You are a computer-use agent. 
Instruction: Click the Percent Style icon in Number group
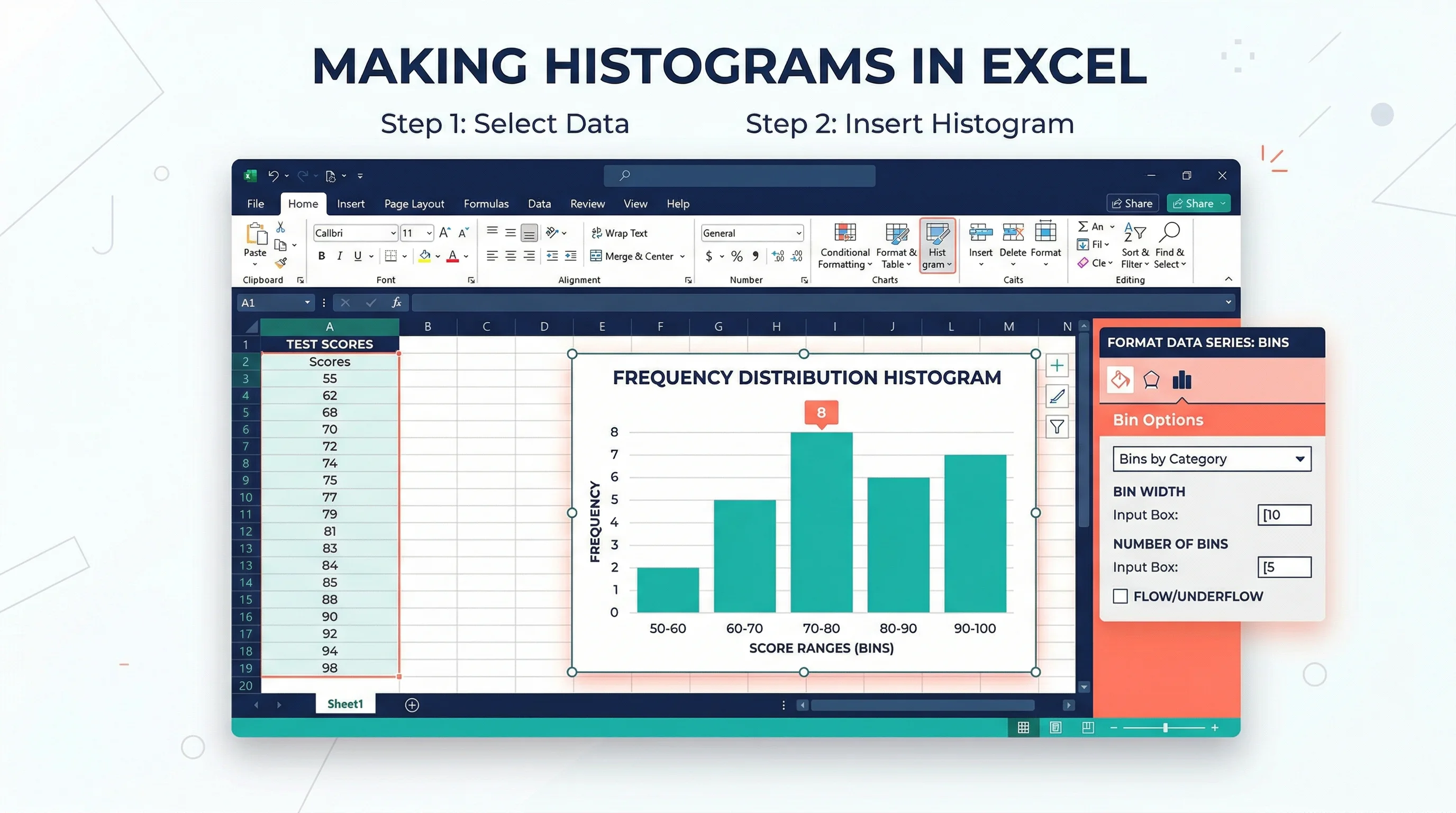coord(736,256)
